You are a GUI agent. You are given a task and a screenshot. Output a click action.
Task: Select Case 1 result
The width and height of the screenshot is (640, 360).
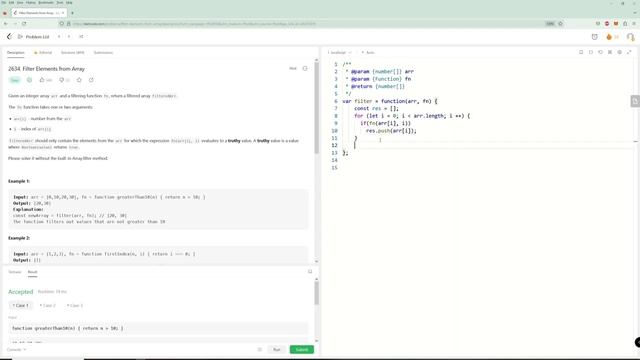pyautogui.click(x=20, y=305)
